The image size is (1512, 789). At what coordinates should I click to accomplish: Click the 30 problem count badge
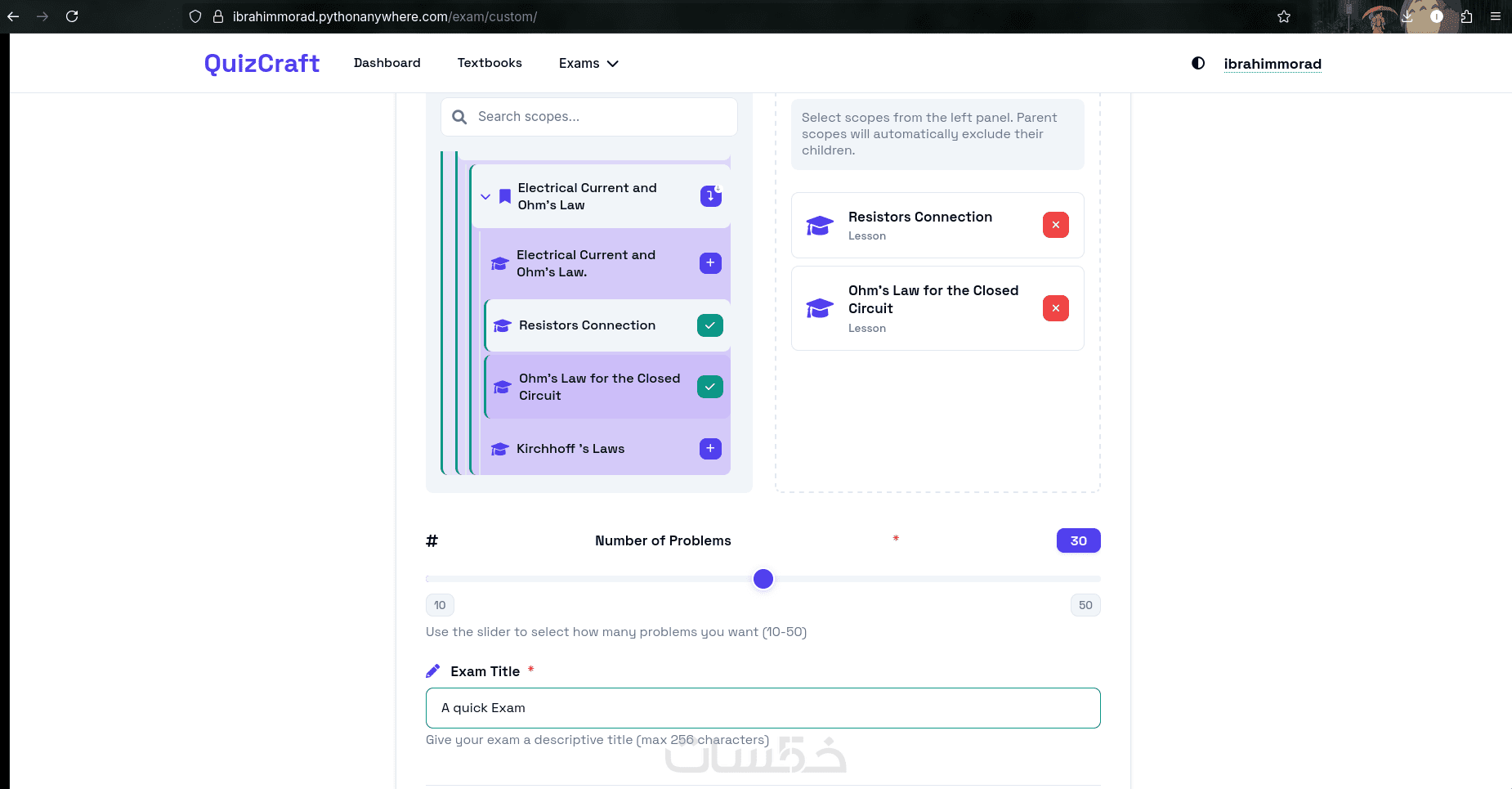coord(1079,540)
